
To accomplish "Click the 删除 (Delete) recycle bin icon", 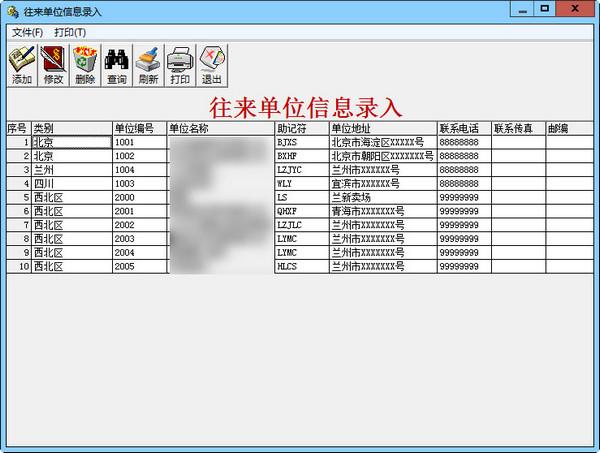I will point(85,65).
